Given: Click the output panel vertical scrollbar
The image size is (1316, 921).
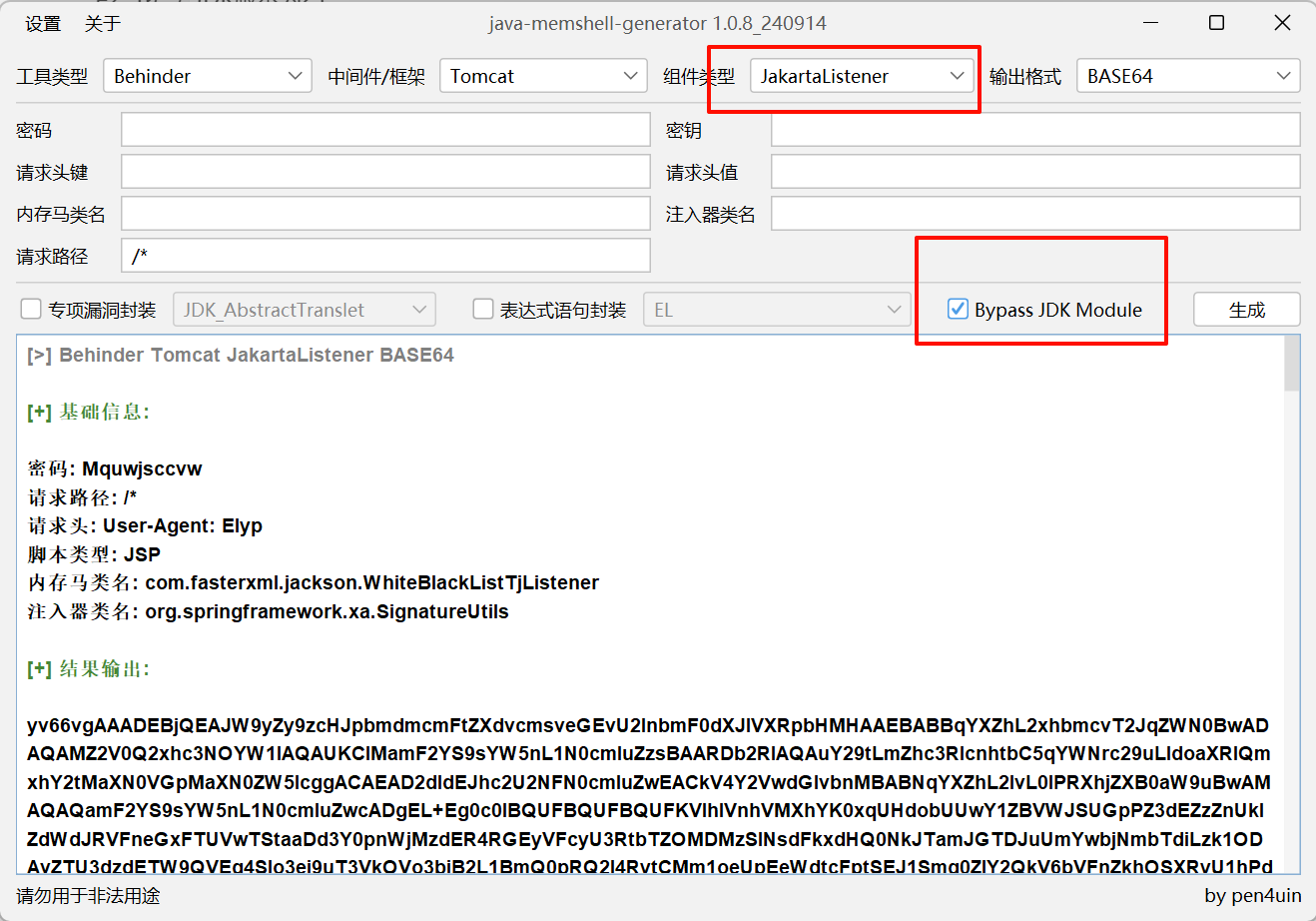Looking at the screenshot, I should (x=1292, y=599).
